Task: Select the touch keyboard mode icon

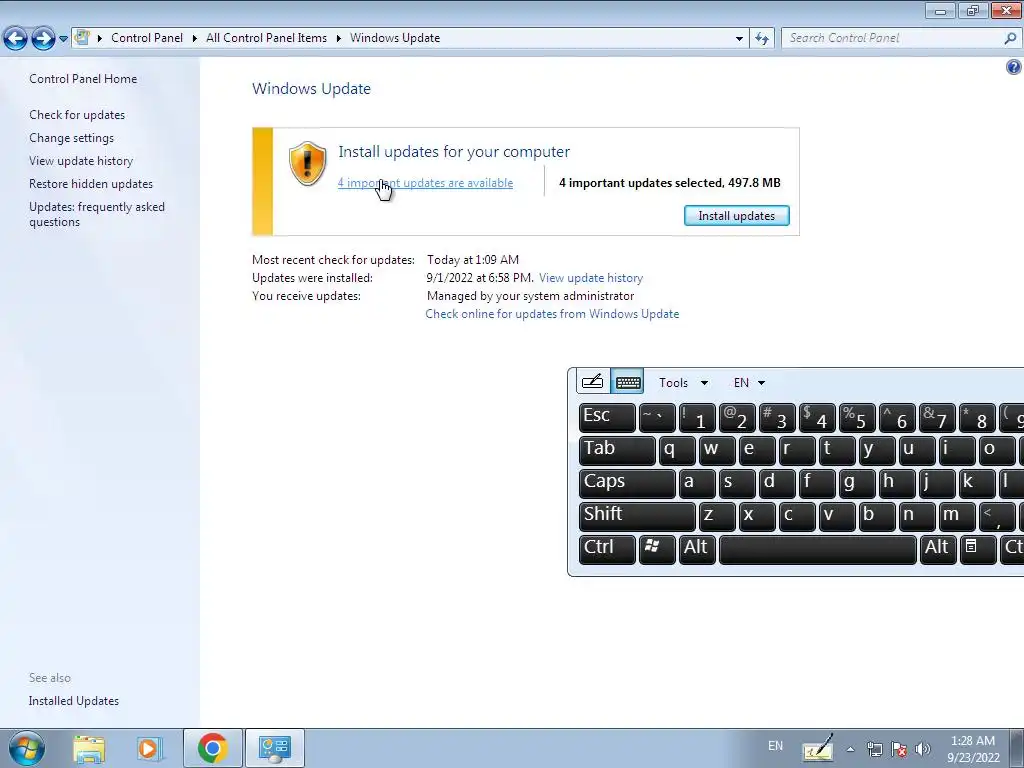Action: tap(628, 381)
